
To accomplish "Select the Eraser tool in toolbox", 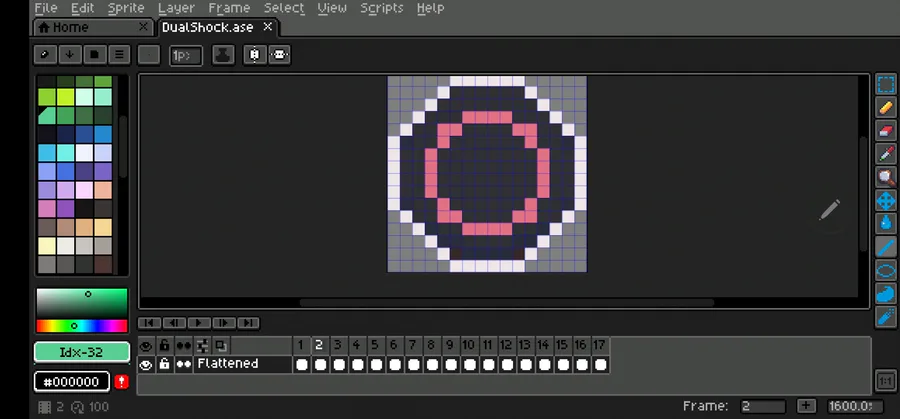I will click(x=886, y=131).
